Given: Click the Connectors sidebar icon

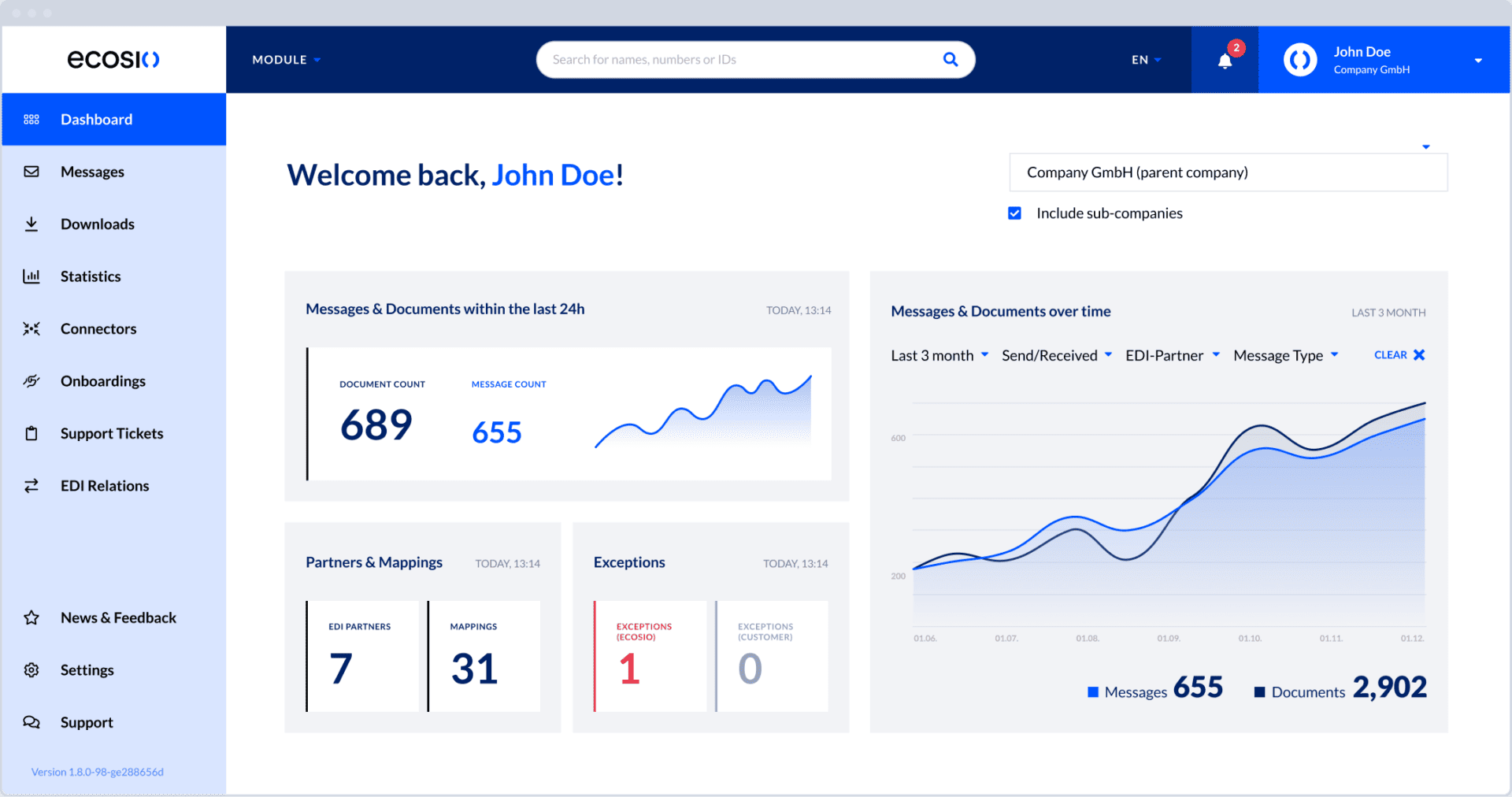Looking at the screenshot, I should point(31,328).
